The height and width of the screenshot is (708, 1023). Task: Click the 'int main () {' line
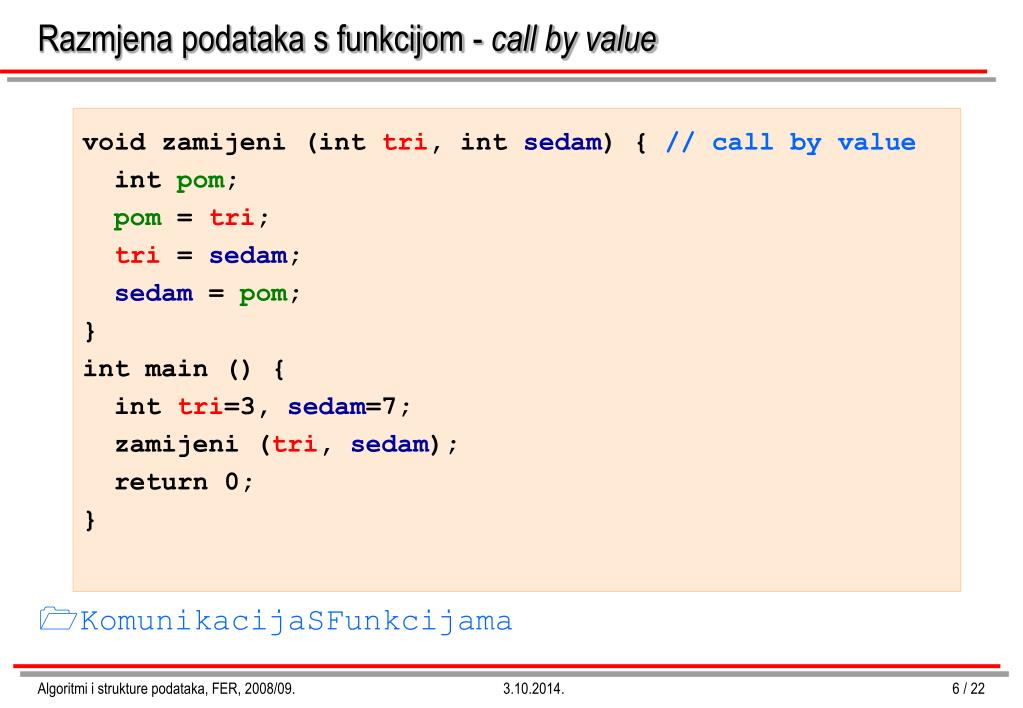point(184,369)
